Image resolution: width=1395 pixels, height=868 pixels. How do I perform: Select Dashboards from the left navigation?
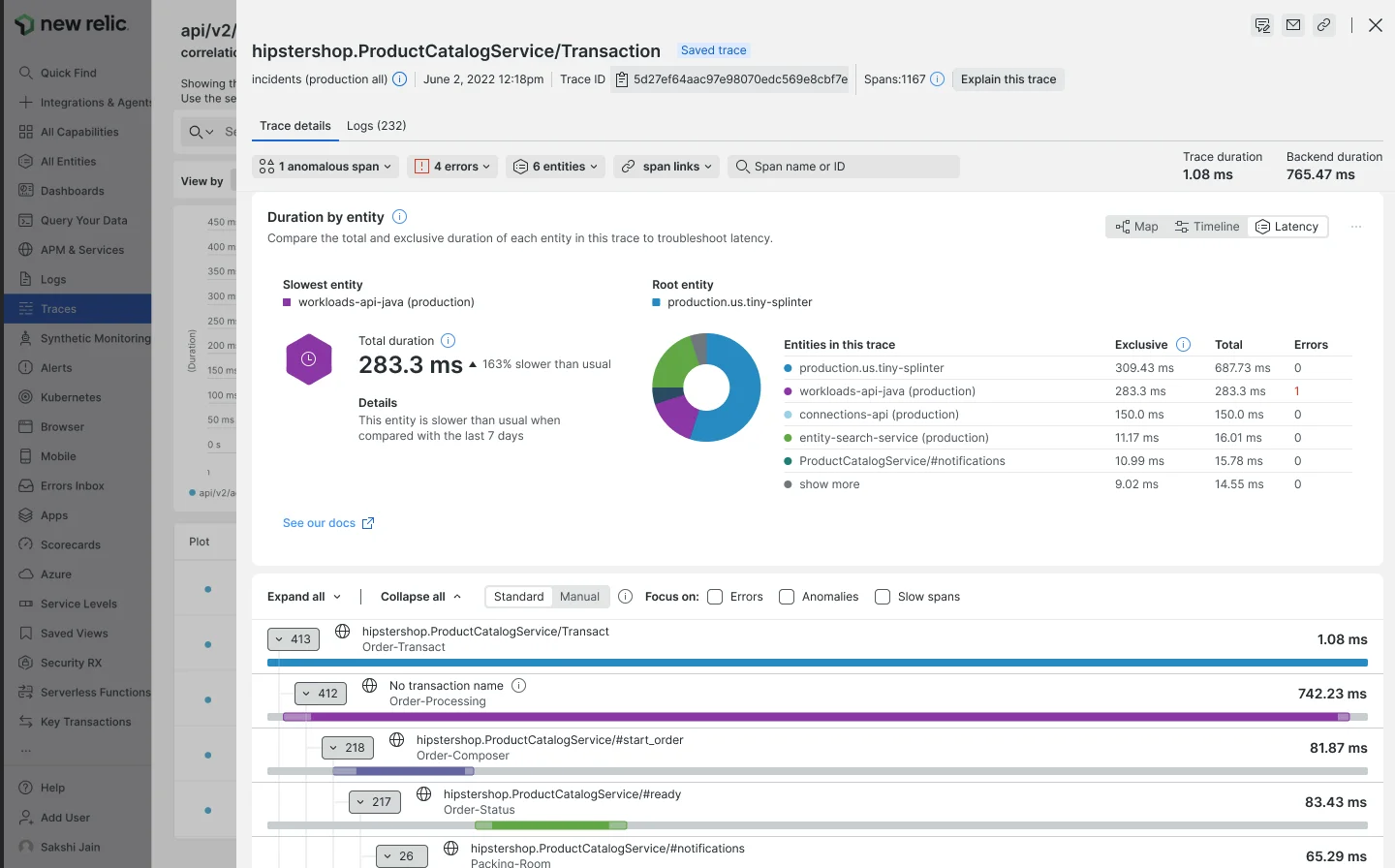click(x=73, y=190)
